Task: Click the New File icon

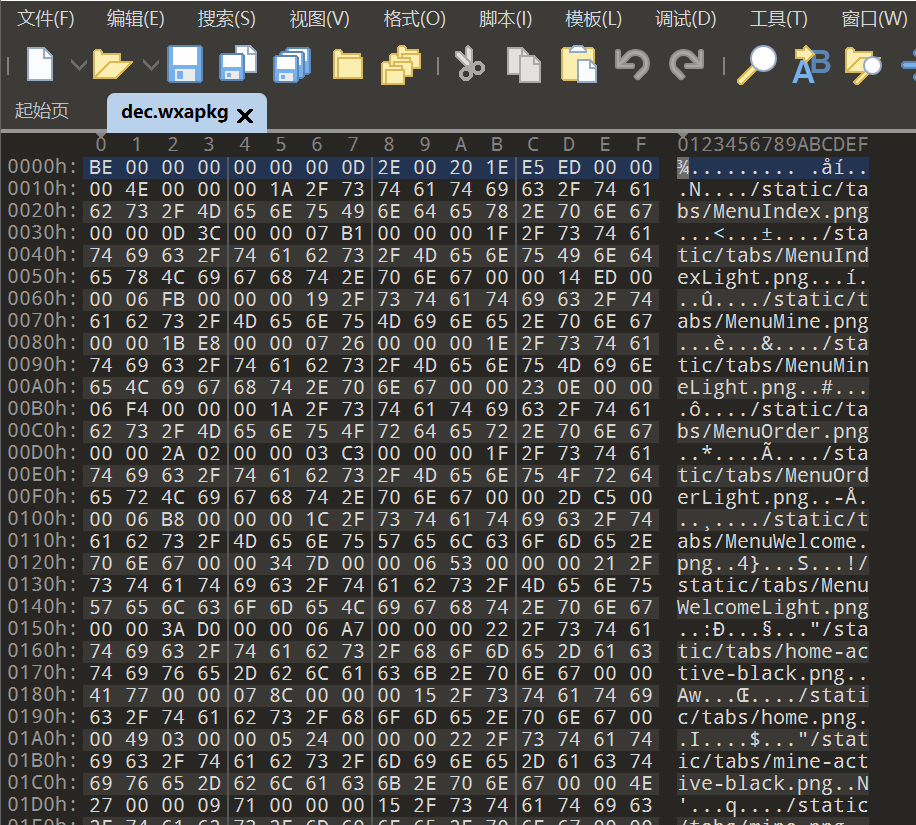Action: pyautogui.click(x=39, y=65)
